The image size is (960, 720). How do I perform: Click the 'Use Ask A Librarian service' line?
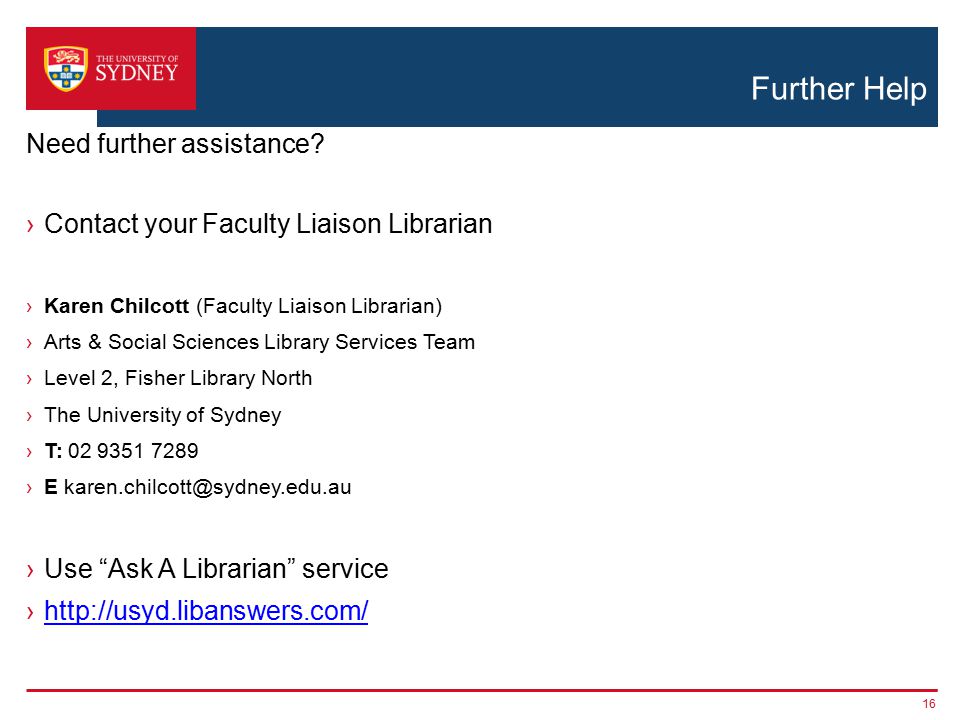[216, 569]
